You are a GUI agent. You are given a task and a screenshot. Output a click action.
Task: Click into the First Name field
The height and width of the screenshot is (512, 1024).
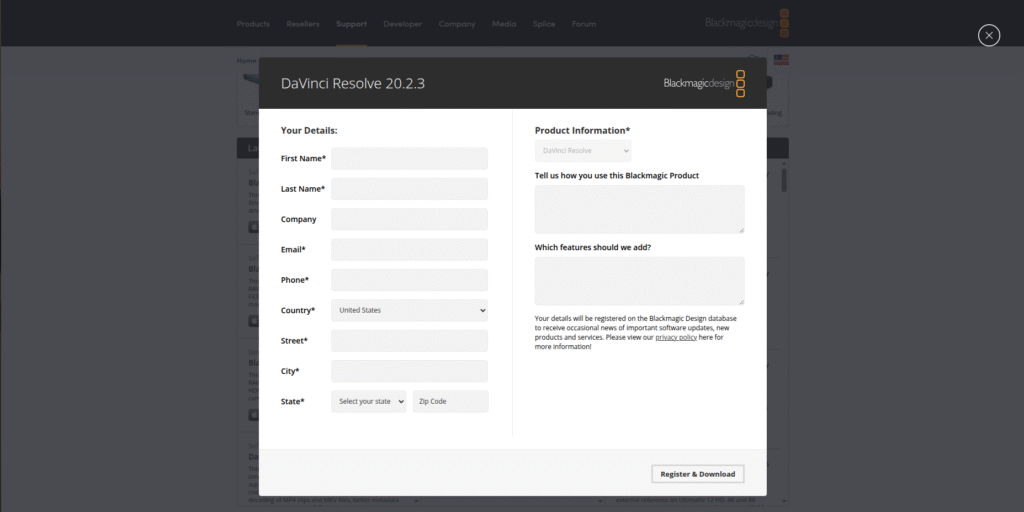[409, 158]
